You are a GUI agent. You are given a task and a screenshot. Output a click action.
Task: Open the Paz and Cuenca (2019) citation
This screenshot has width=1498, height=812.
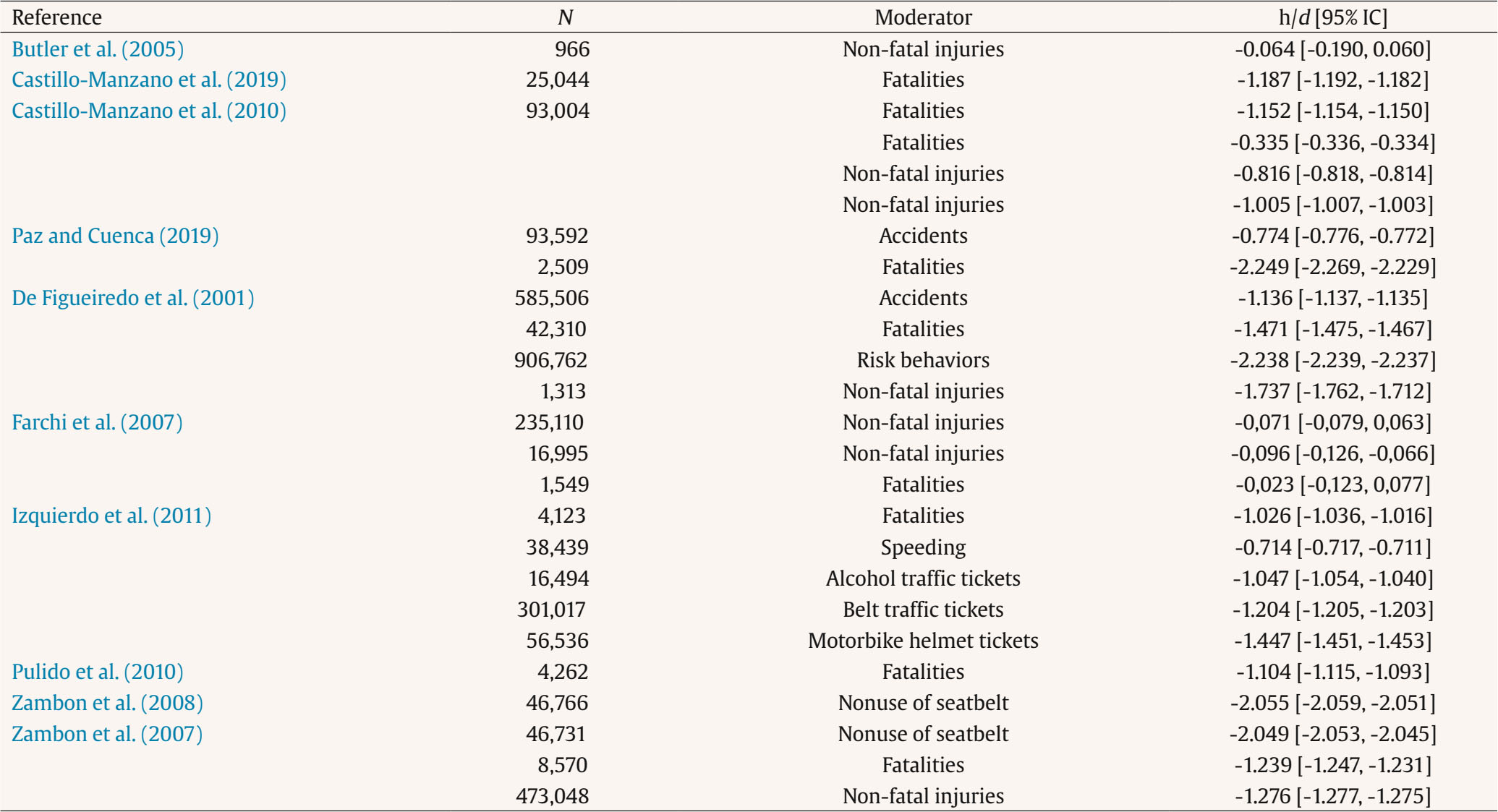pyautogui.click(x=115, y=236)
